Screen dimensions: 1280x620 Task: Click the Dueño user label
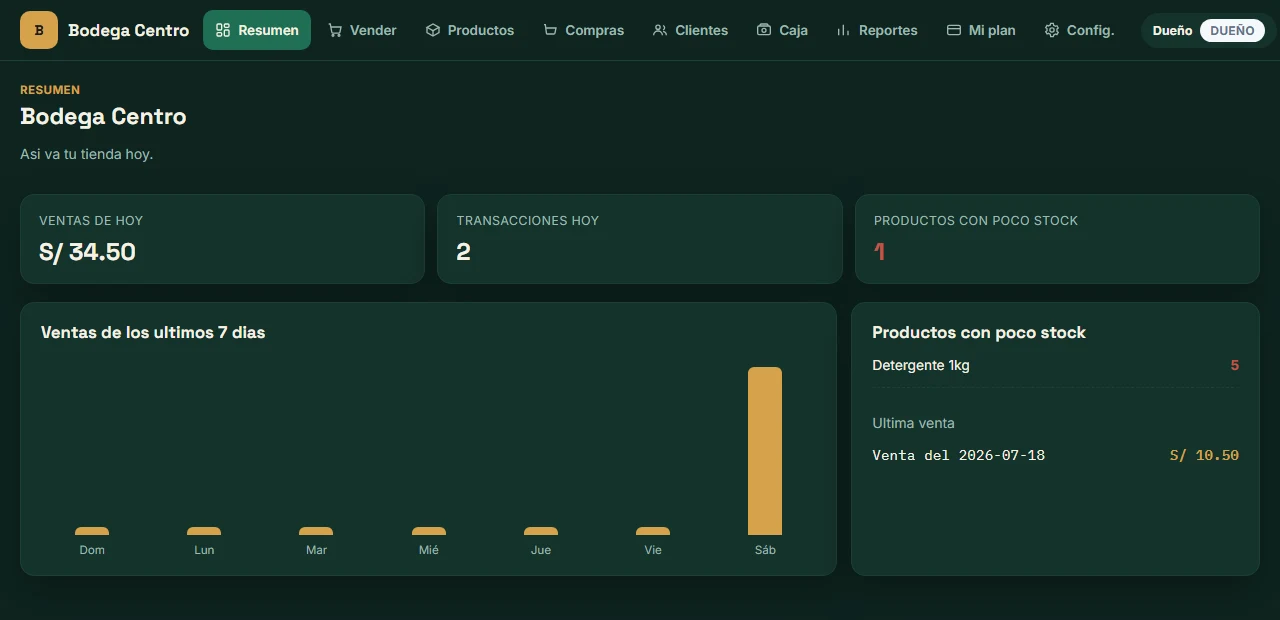click(x=1172, y=30)
